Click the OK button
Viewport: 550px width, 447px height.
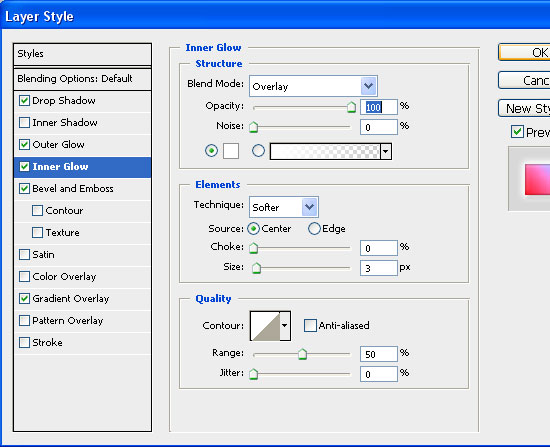524,52
